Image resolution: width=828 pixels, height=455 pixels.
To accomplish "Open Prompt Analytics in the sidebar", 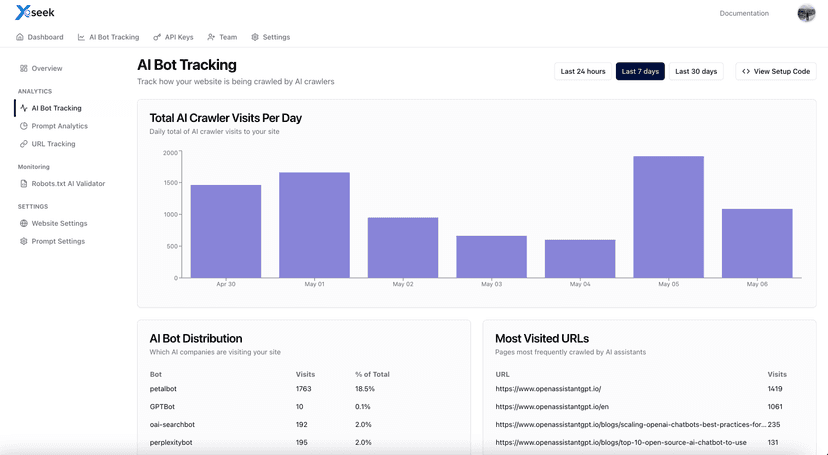I will tap(60, 126).
